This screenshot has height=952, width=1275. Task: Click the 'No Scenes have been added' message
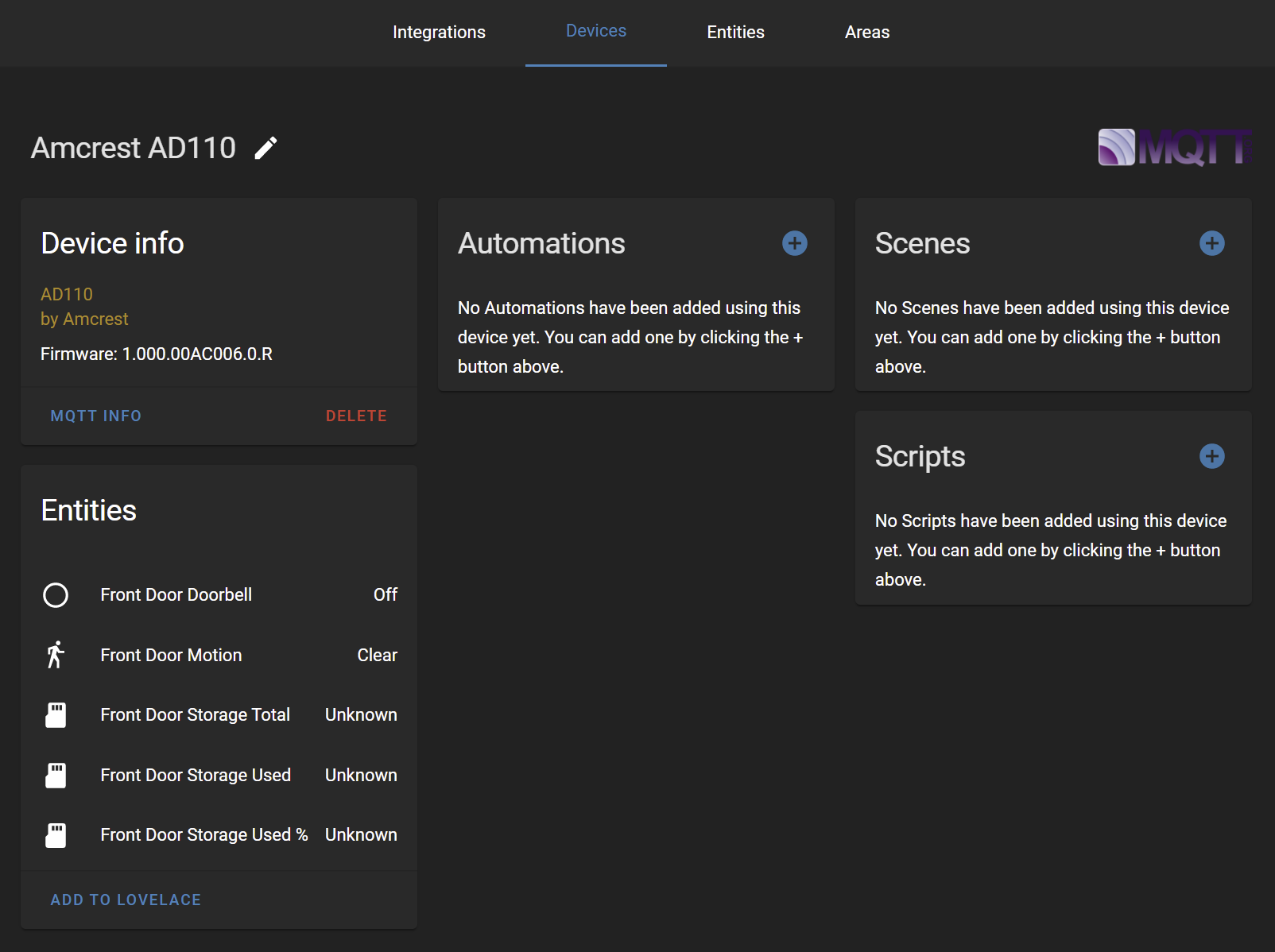[1052, 337]
